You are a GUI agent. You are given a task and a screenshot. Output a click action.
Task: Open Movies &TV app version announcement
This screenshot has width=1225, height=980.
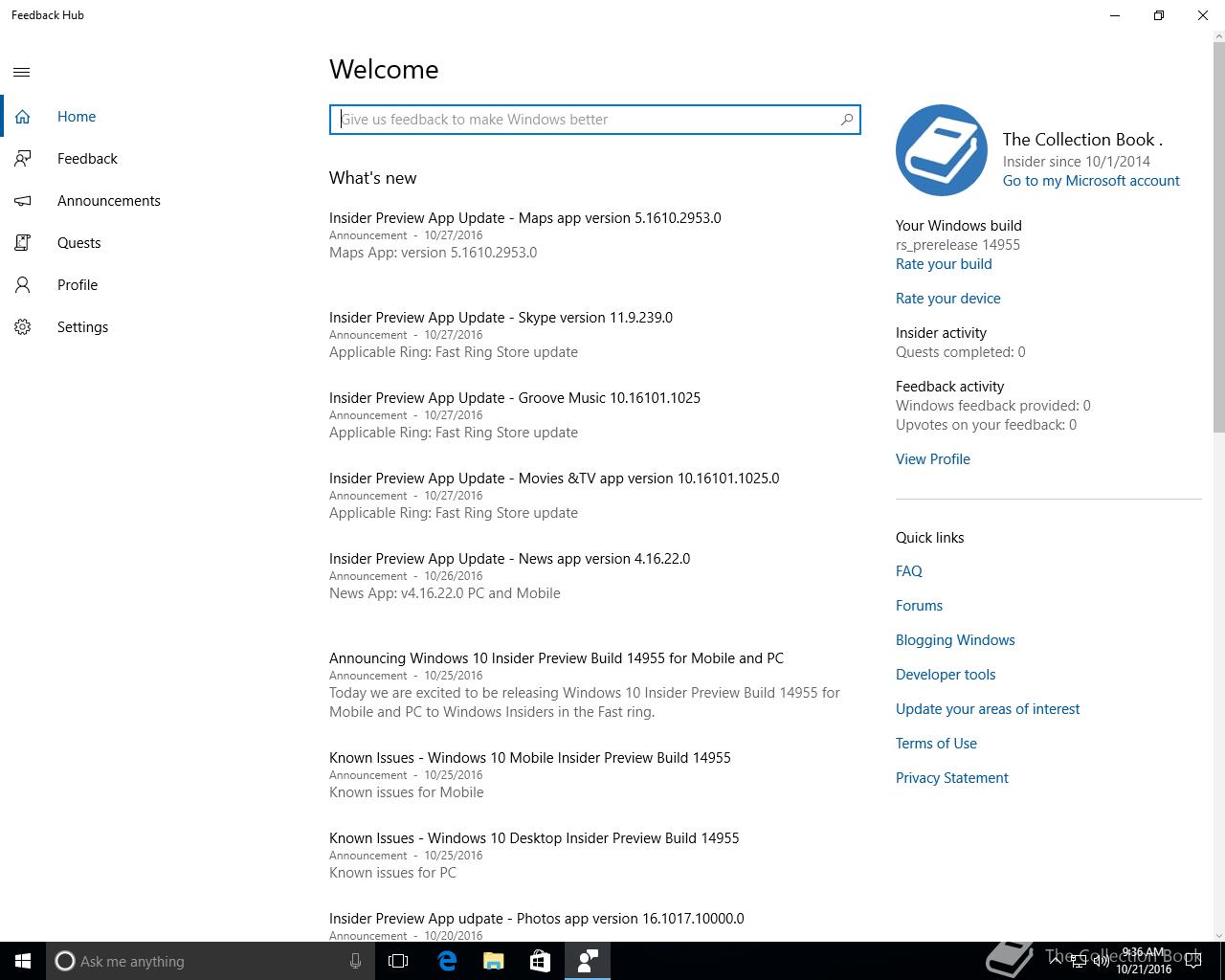click(x=554, y=479)
